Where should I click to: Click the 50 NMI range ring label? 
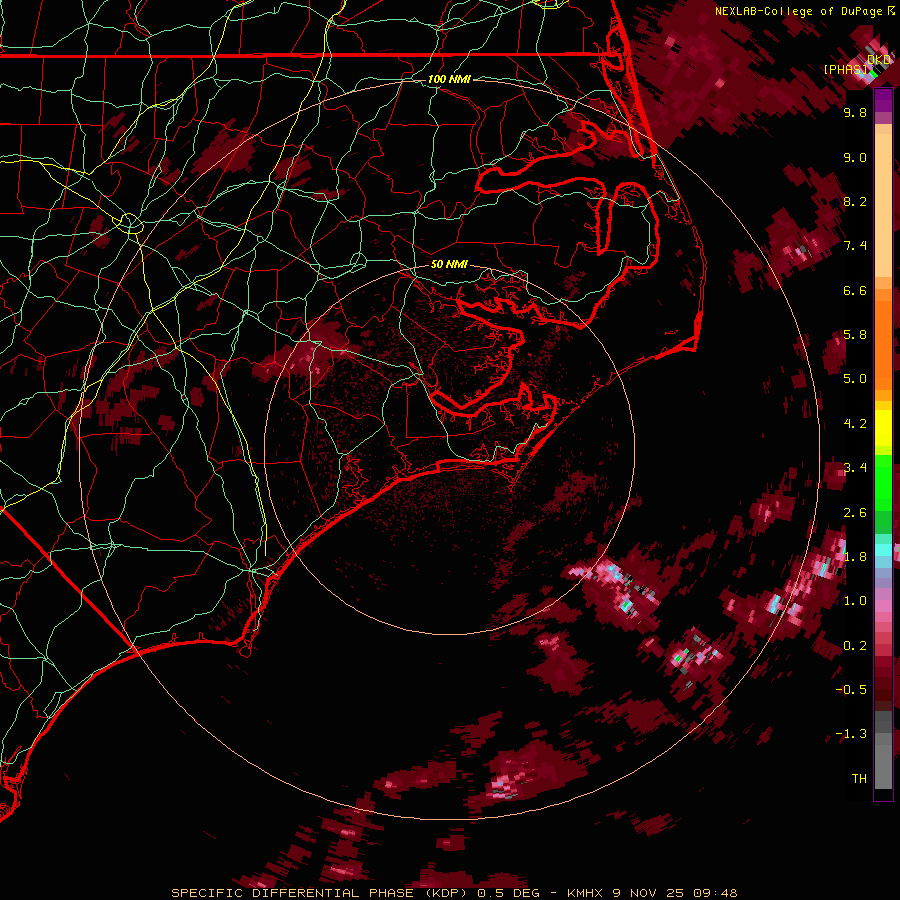pyautogui.click(x=449, y=264)
